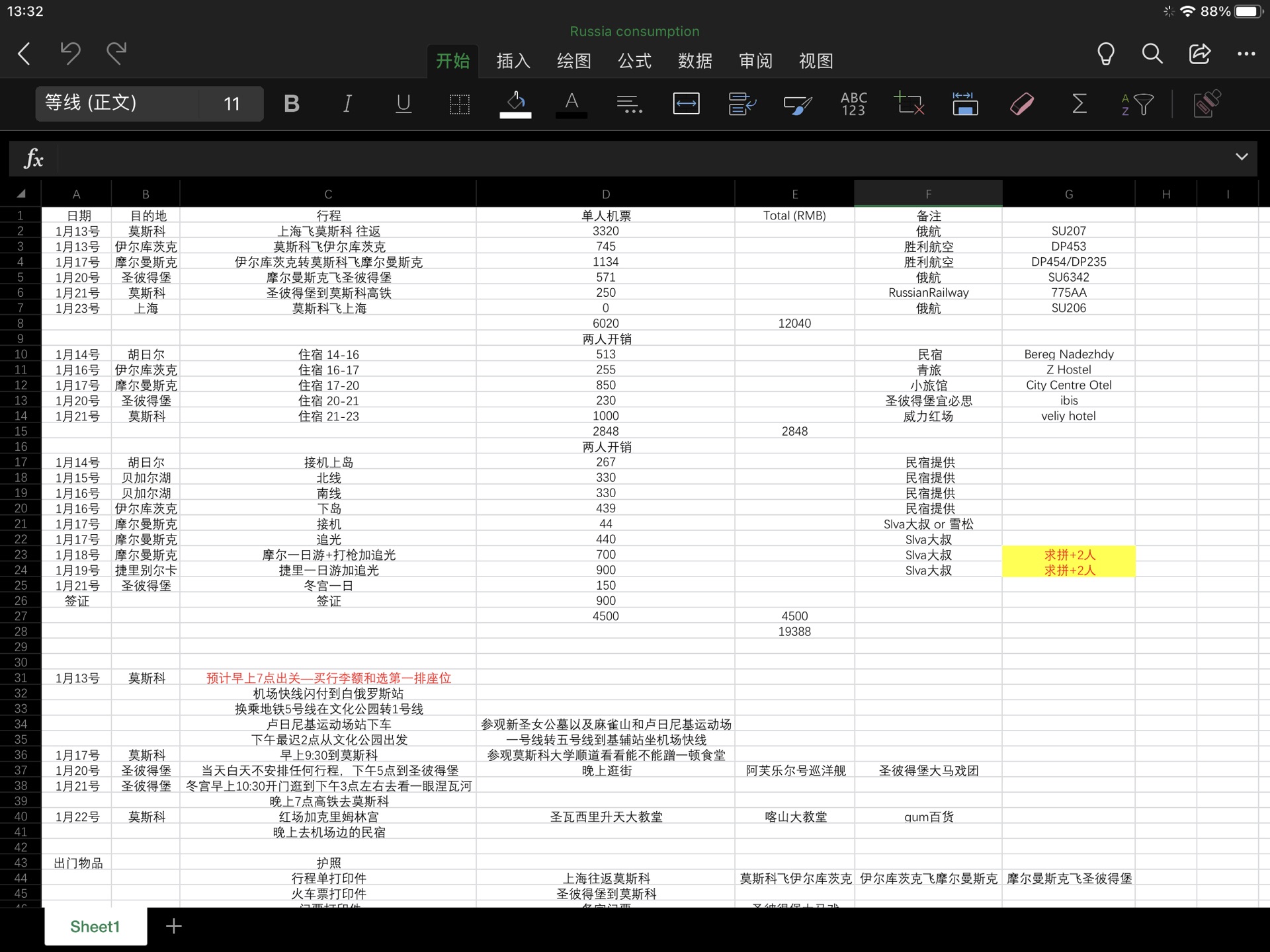Switch to the 插入 tab
The width and height of the screenshot is (1270, 952).
coord(513,61)
